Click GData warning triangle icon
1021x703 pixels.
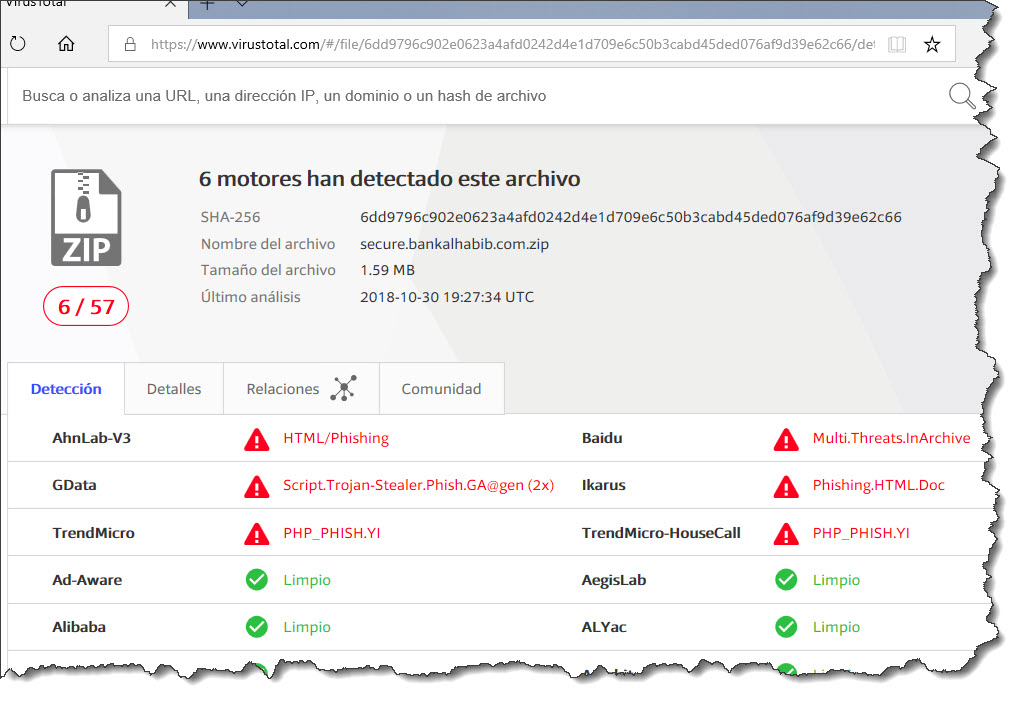coord(257,486)
